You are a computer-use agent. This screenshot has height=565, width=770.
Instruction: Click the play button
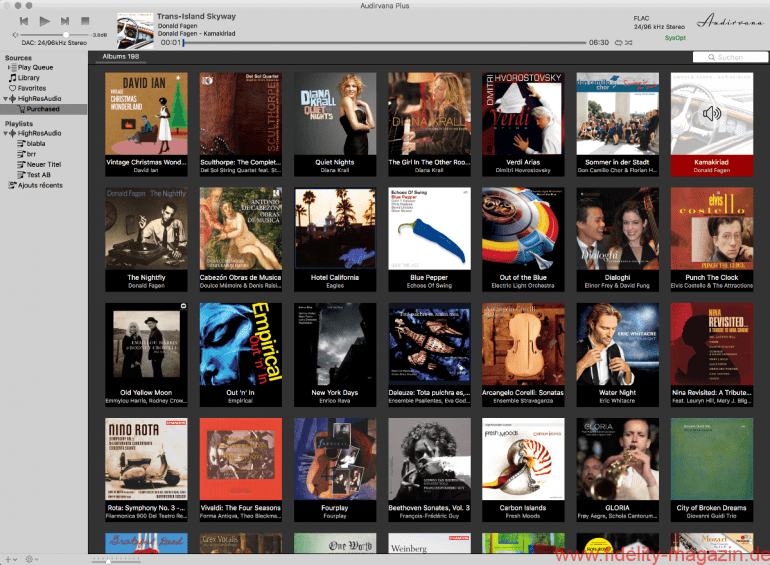(44, 21)
